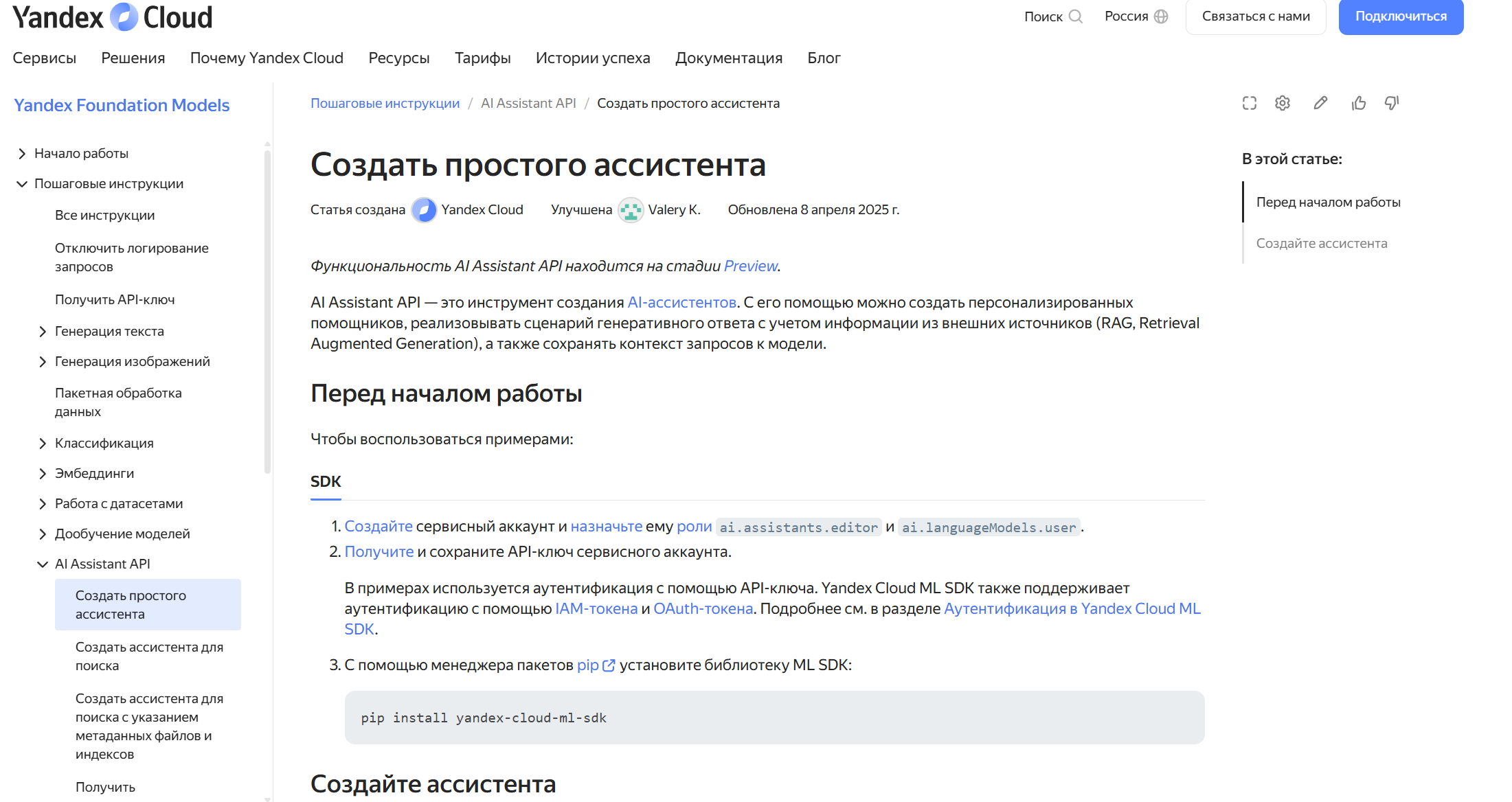Open article settings gear icon
Image resolution: width=1512 pixels, height=802 pixels.
tap(1283, 103)
